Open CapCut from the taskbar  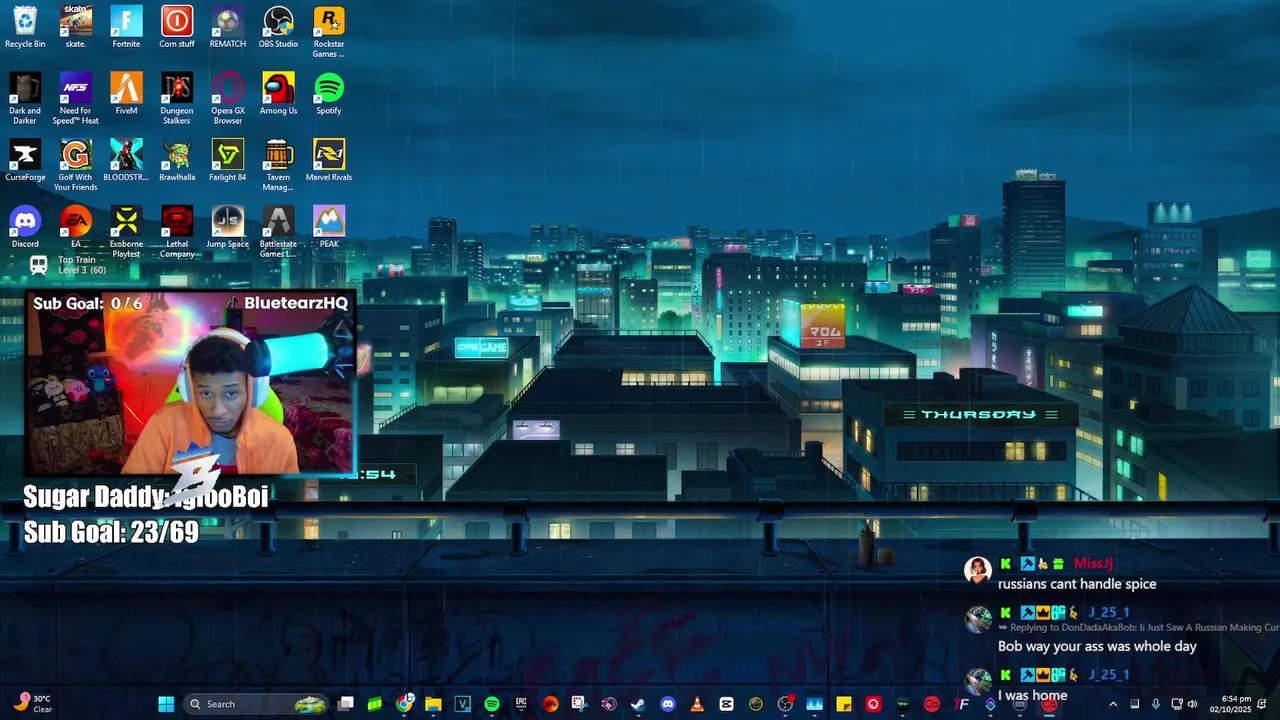click(726, 704)
